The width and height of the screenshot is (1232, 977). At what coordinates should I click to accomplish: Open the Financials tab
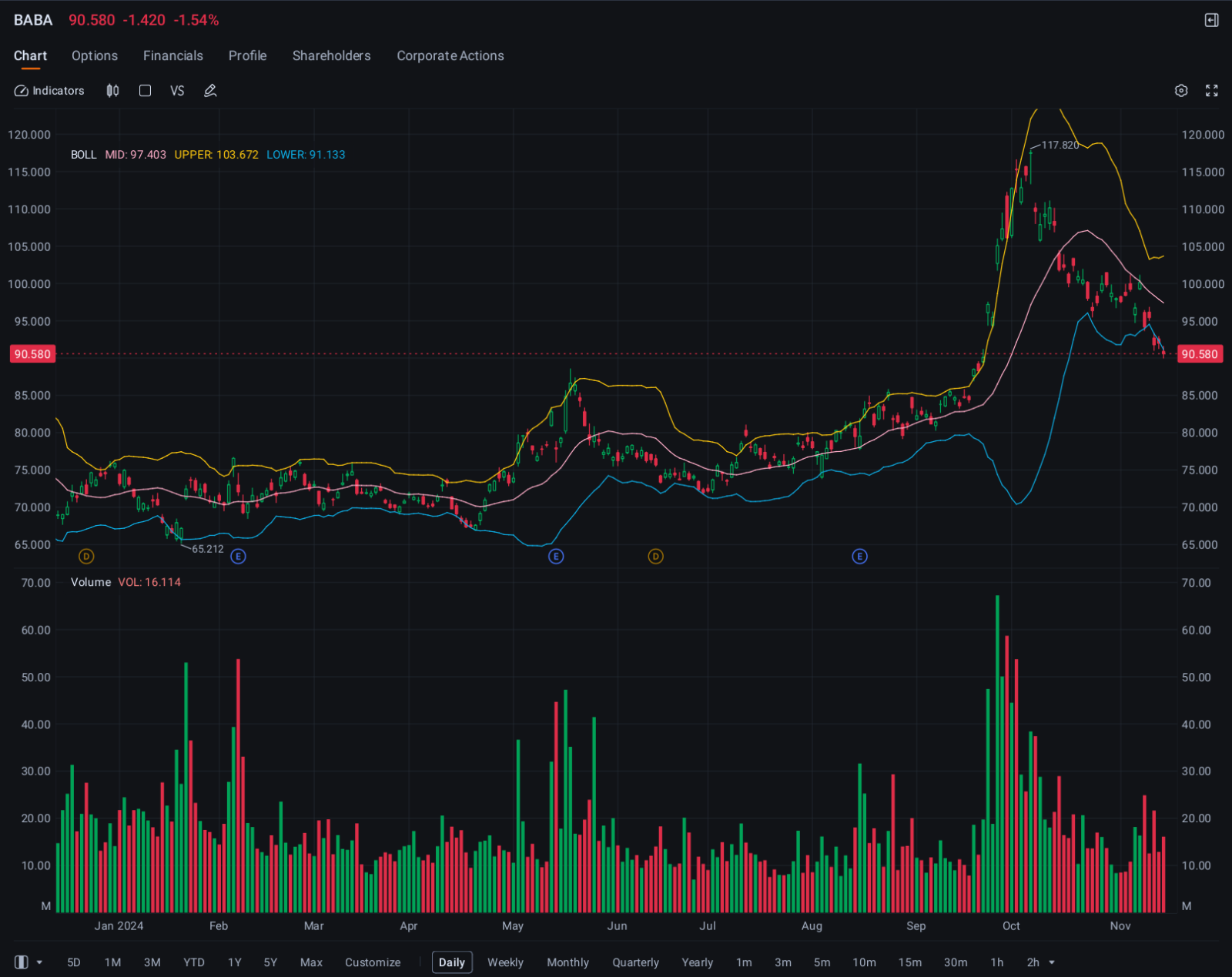point(173,55)
